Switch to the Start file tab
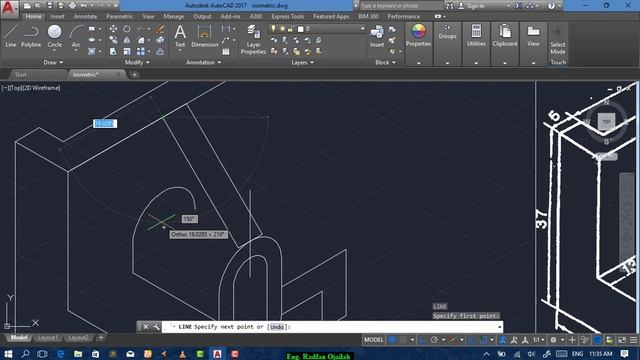640x360 pixels. pos(20,75)
